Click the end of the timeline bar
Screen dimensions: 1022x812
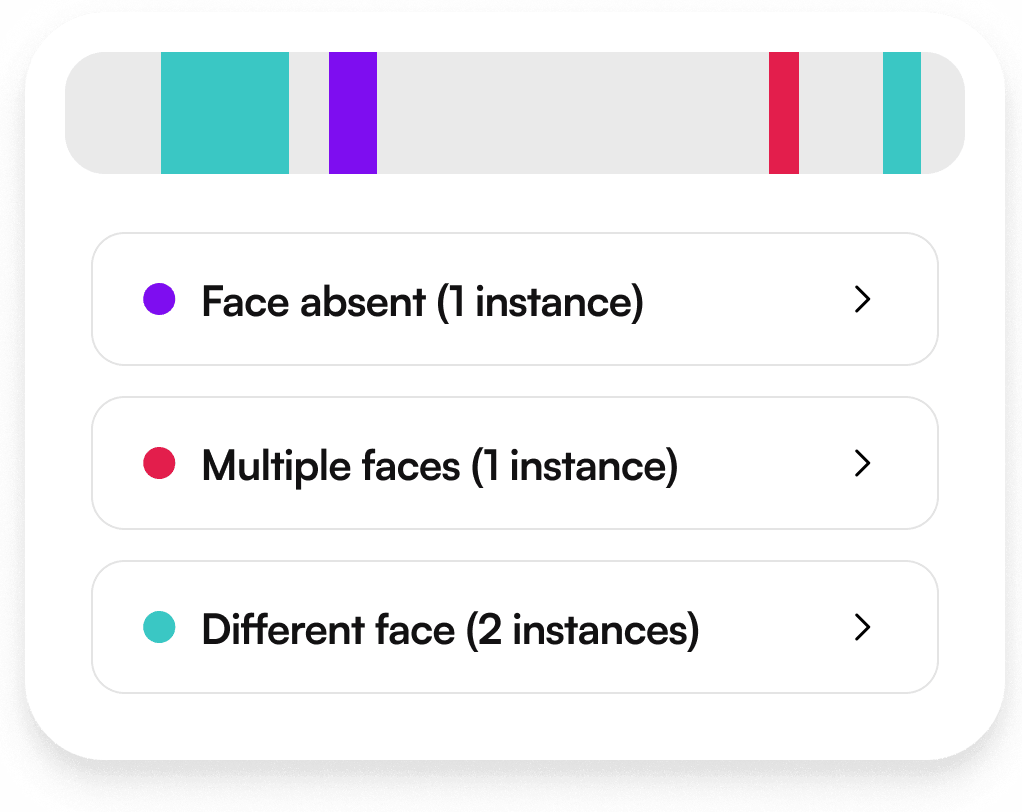[945, 112]
